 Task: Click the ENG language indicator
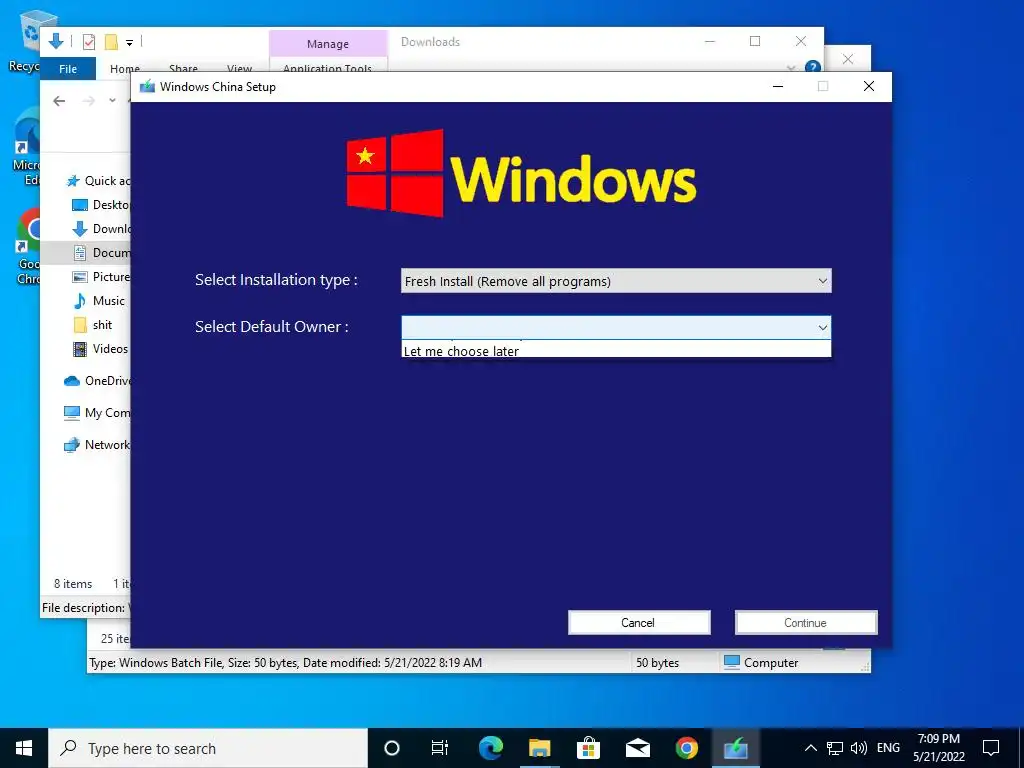[x=888, y=748]
